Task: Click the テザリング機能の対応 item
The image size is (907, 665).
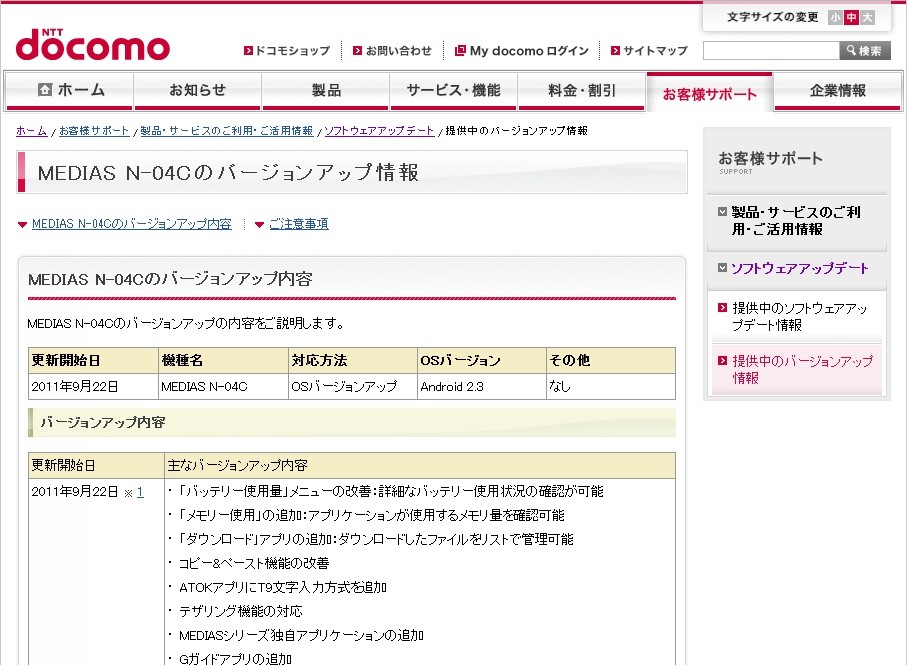Action: tap(241, 611)
